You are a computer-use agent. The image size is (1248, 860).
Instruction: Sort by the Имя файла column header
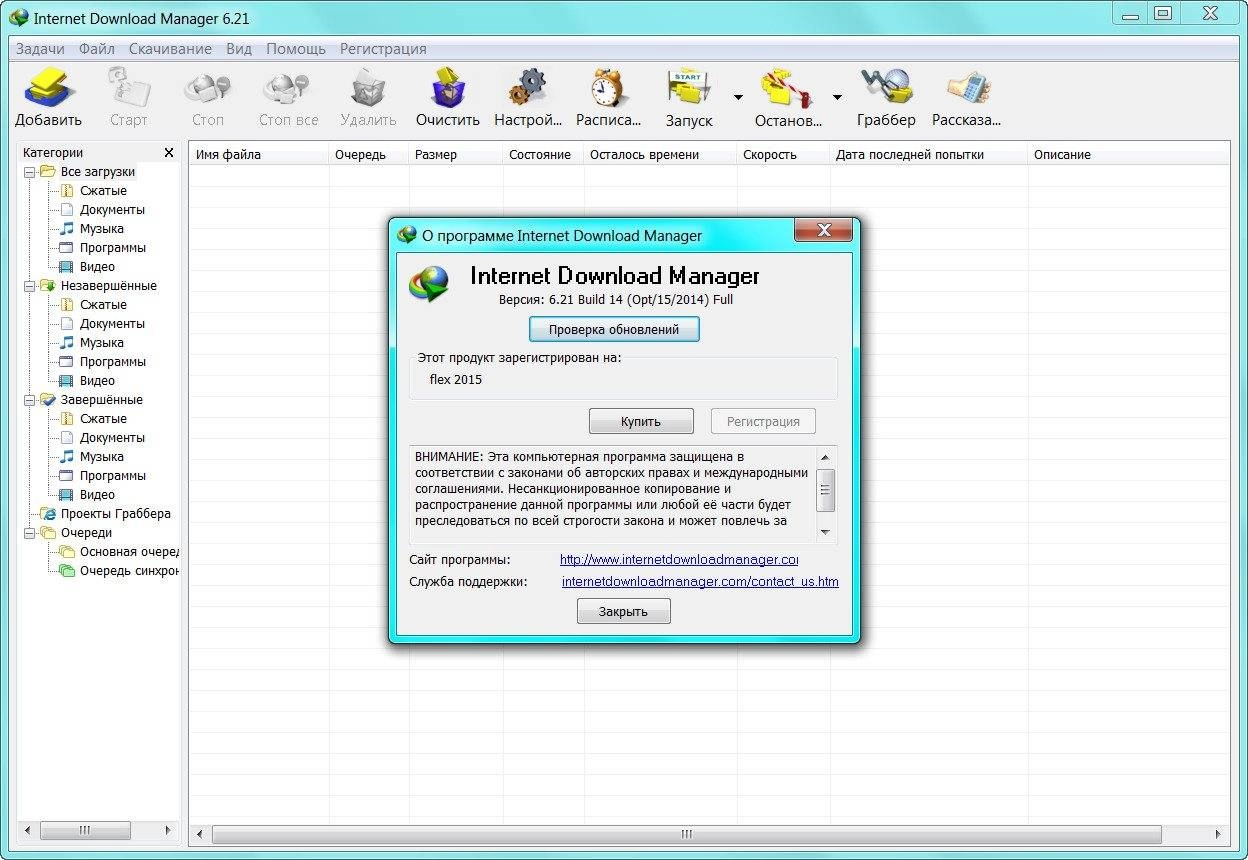(259, 155)
